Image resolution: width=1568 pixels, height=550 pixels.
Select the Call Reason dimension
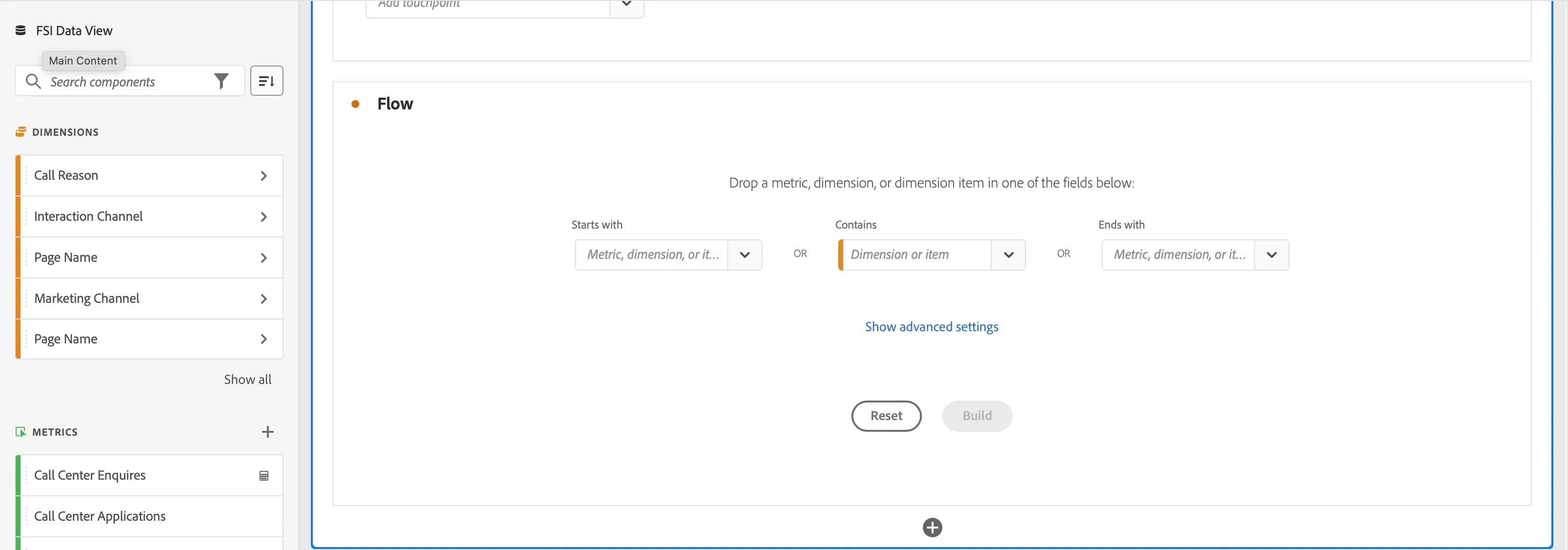click(x=149, y=176)
